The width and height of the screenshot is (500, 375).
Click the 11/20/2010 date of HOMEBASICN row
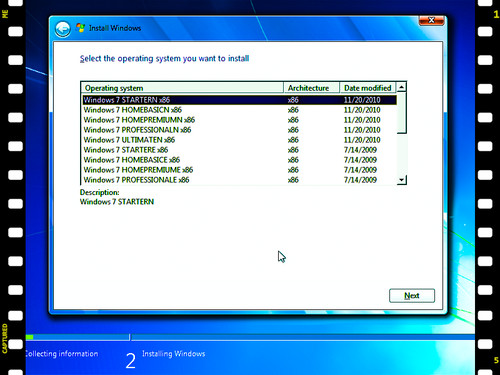(x=362, y=110)
